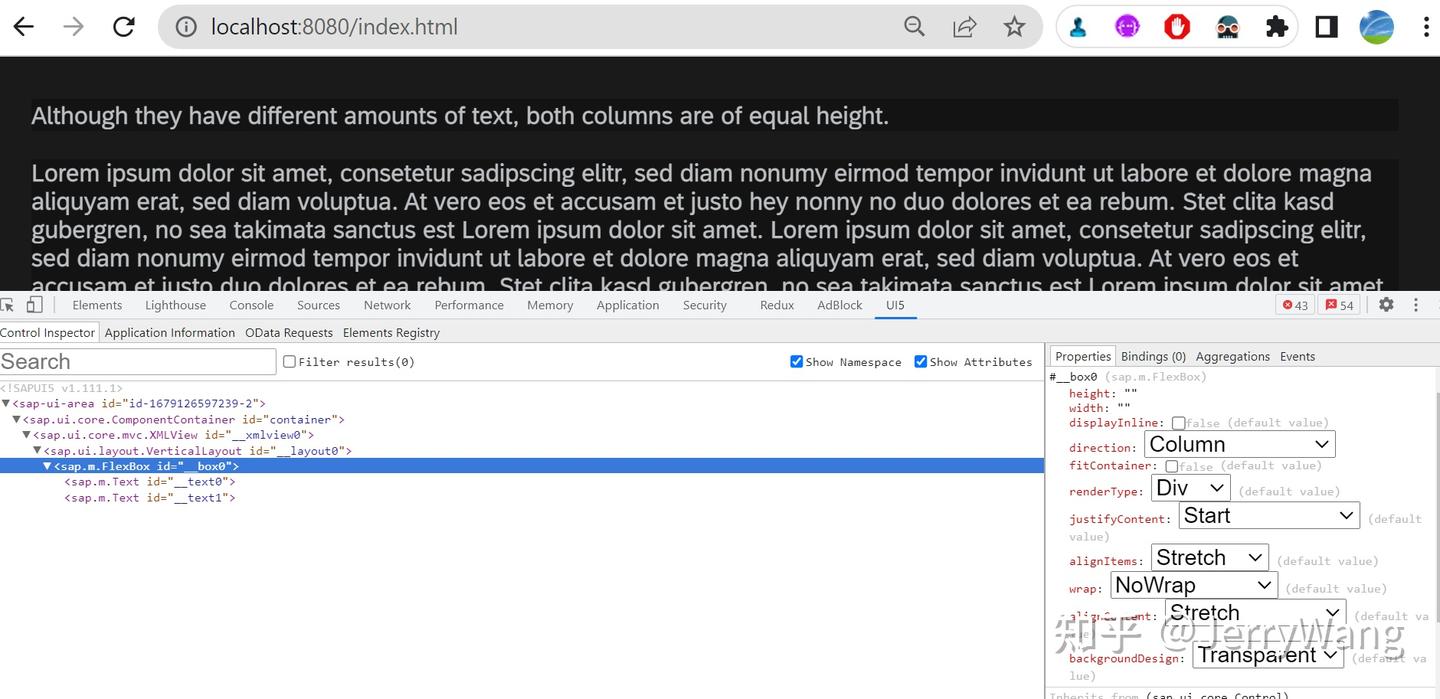Open the zoom magnifier icon in address bar
1440x699 pixels.
point(914,27)
